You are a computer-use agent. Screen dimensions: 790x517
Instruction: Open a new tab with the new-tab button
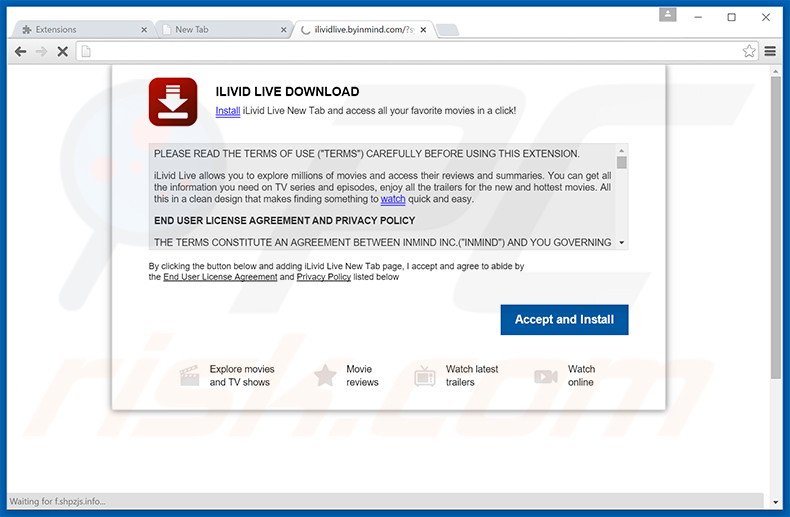(x=447, y=30)
